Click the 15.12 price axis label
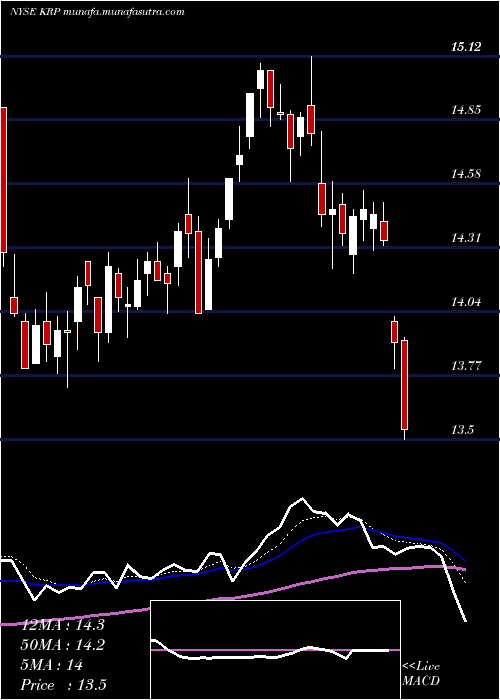 tap(466, 47)
